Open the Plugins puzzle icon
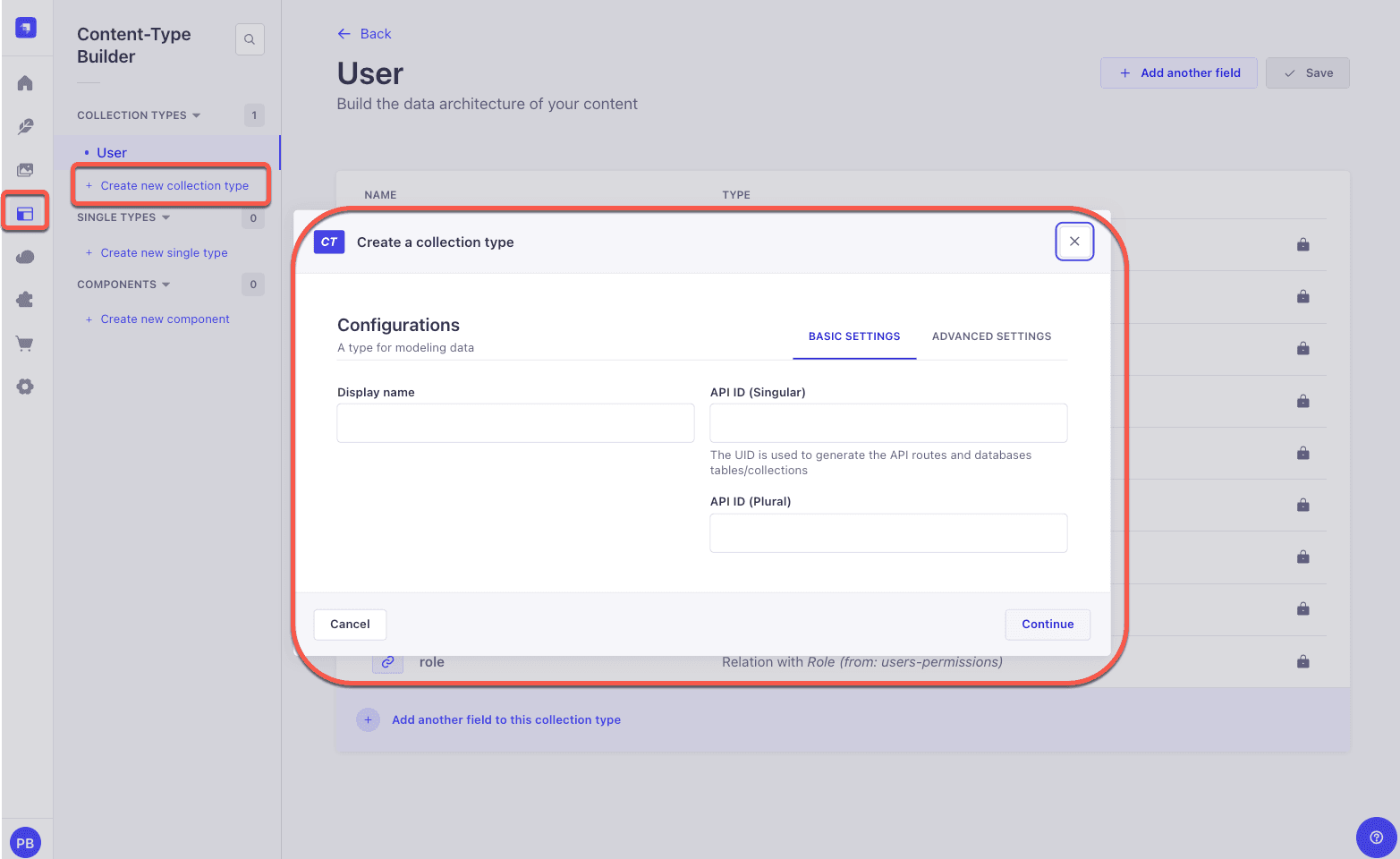This screenshot has height=859, width=1400. [25, 300]
